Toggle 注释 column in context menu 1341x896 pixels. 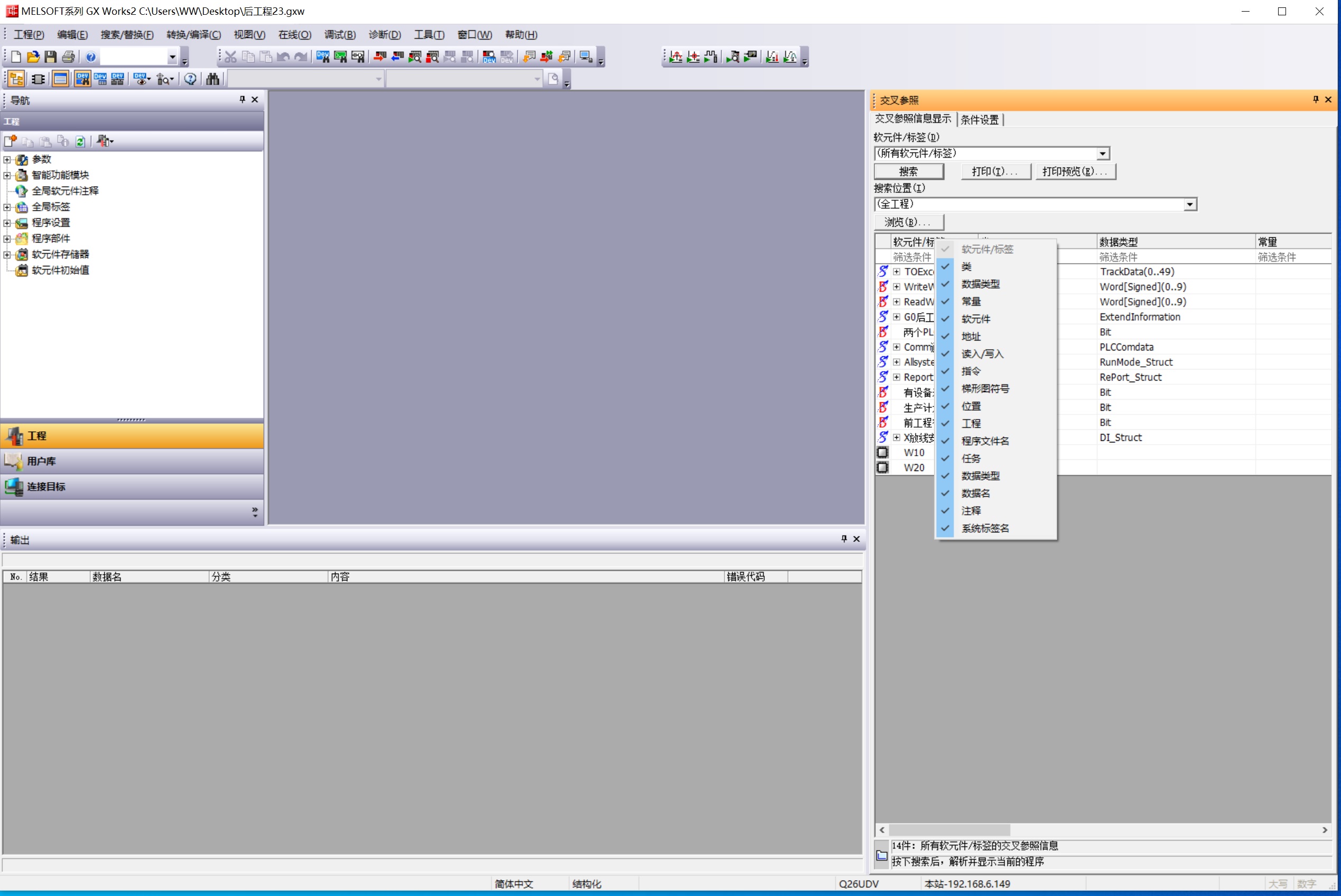[996, 511]
